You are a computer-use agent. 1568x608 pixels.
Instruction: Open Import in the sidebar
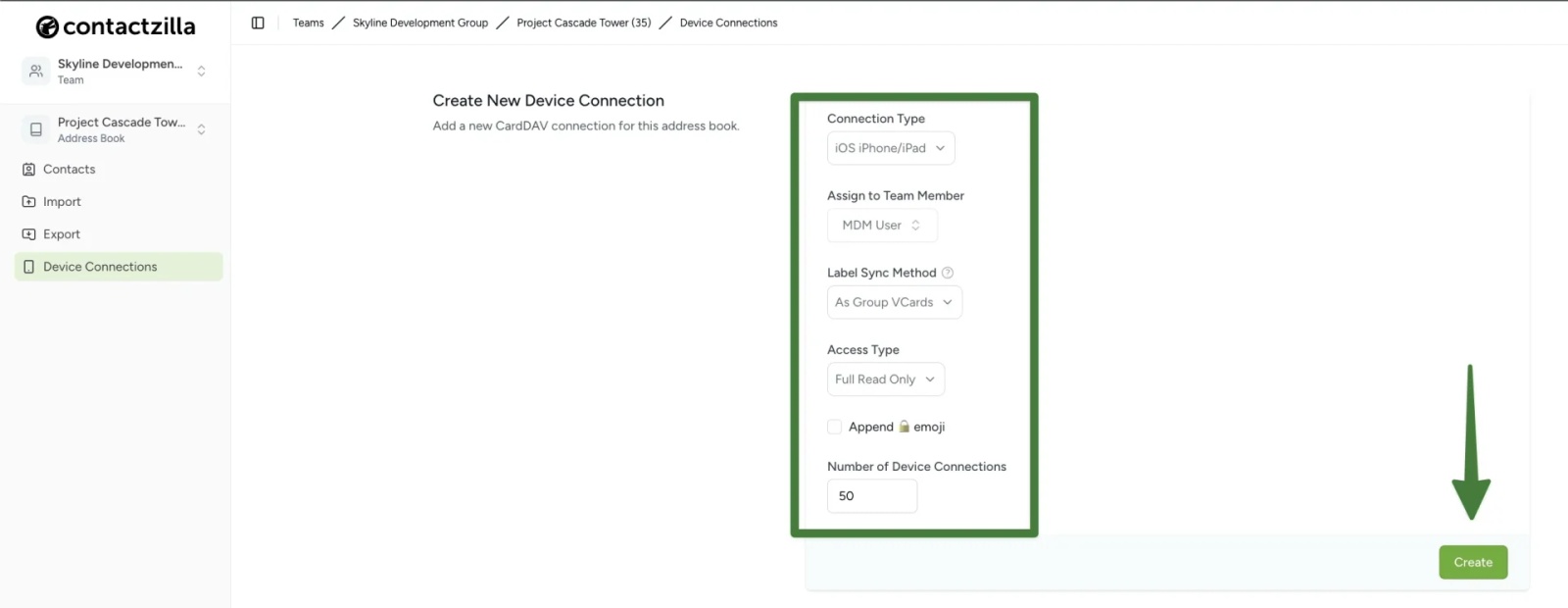[x=119, y=201]
